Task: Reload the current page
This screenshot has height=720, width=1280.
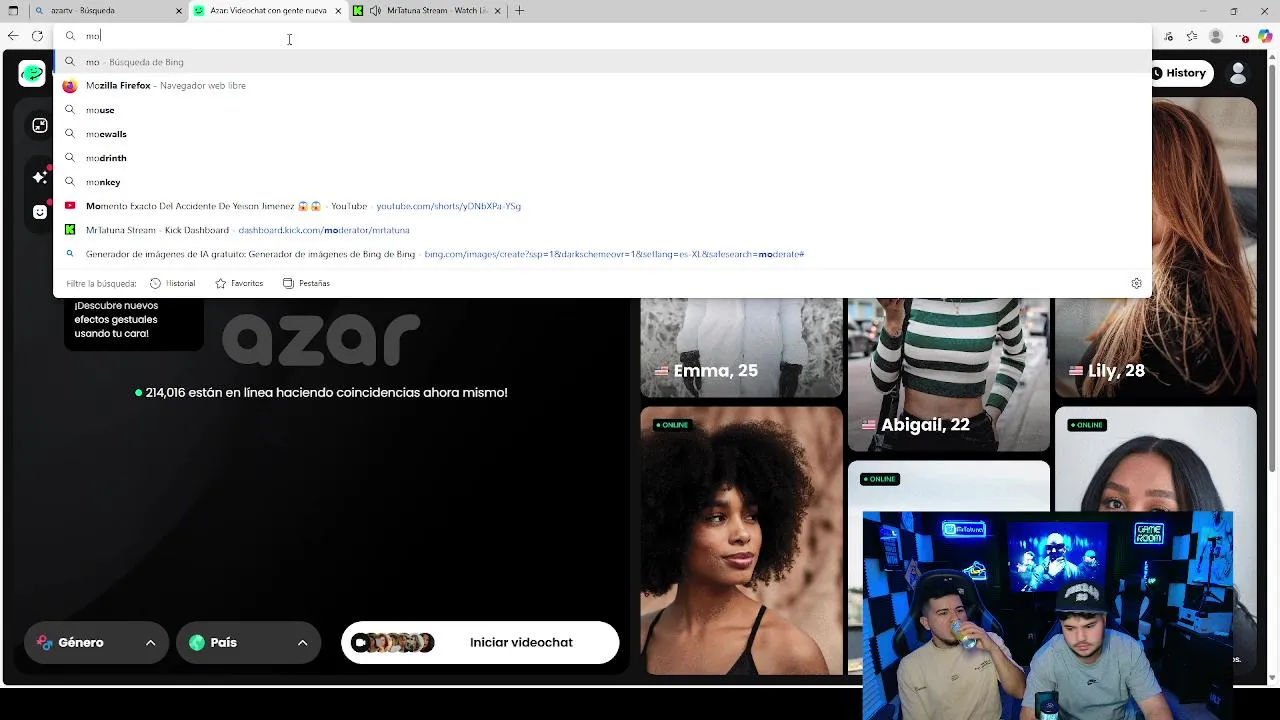Action: click(37, 36)
